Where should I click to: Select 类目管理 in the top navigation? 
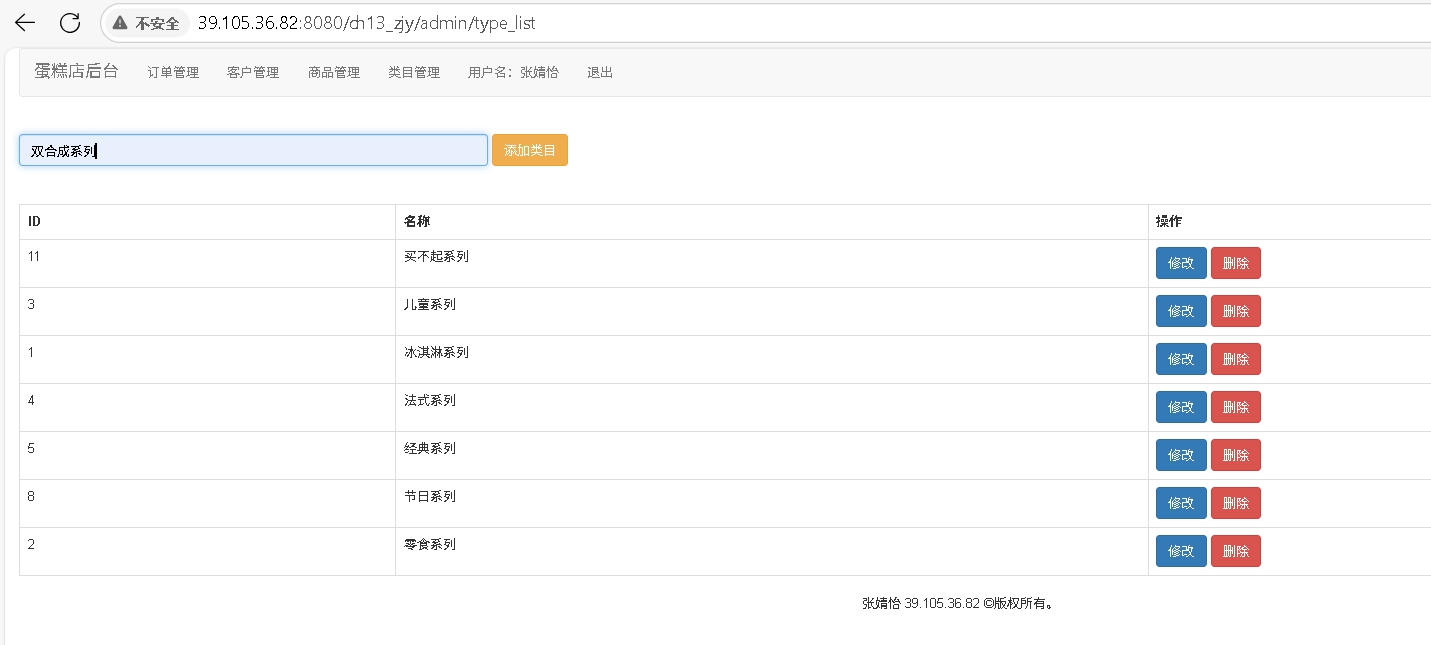[414, 72]
